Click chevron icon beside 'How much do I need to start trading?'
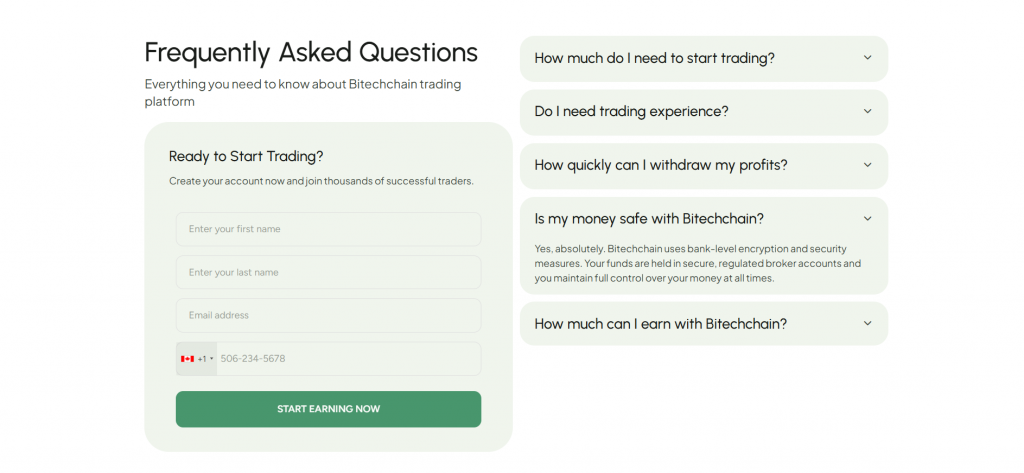Viewport: 1024px width, 473px height. coord(867,58)
